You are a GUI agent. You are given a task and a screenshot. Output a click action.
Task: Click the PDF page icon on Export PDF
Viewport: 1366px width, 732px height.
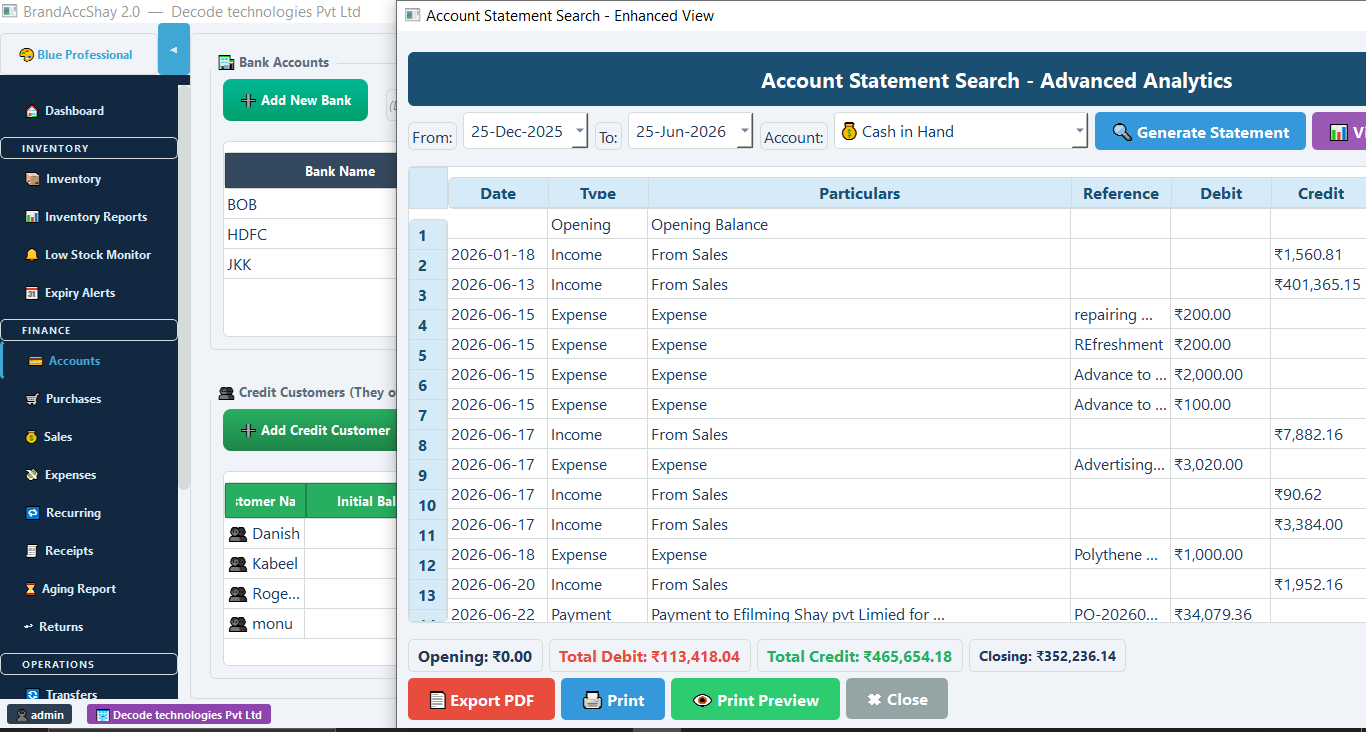click(437, 700)
